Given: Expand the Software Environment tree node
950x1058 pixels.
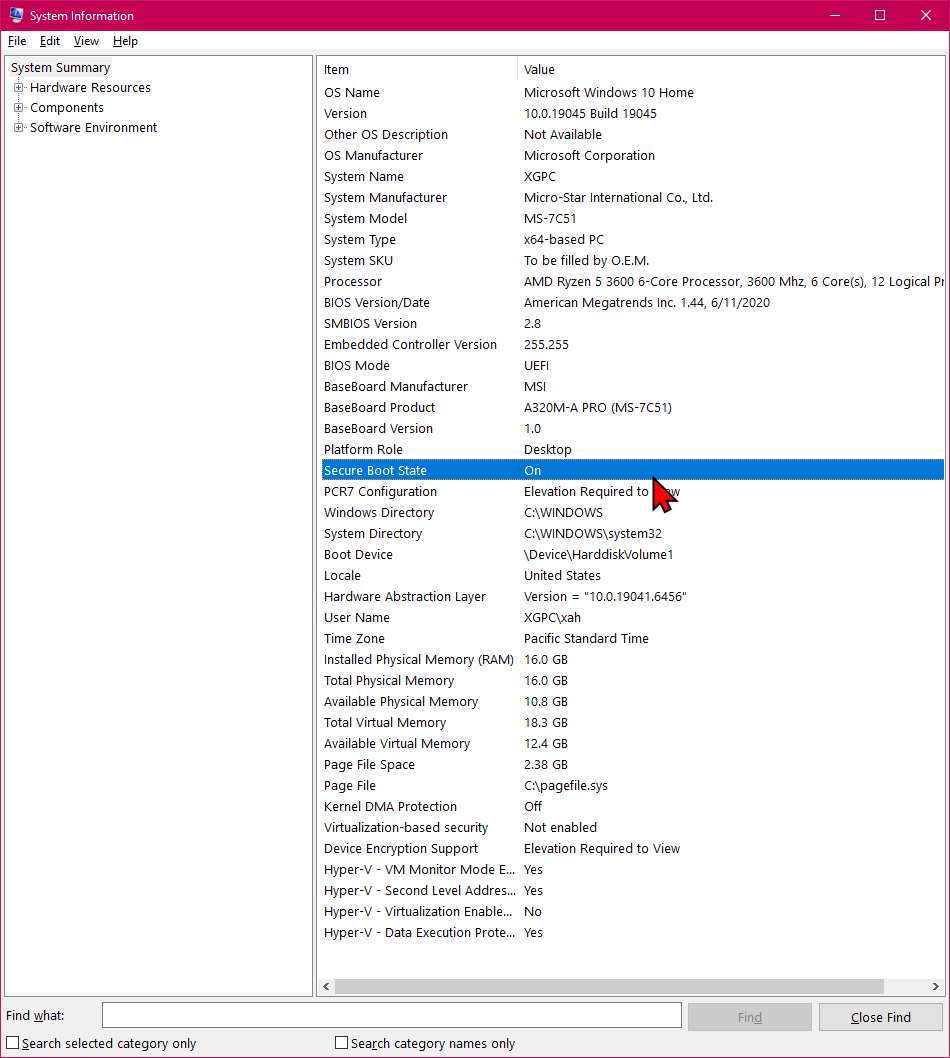Looking at the screenshot, I should click(18, 128).
